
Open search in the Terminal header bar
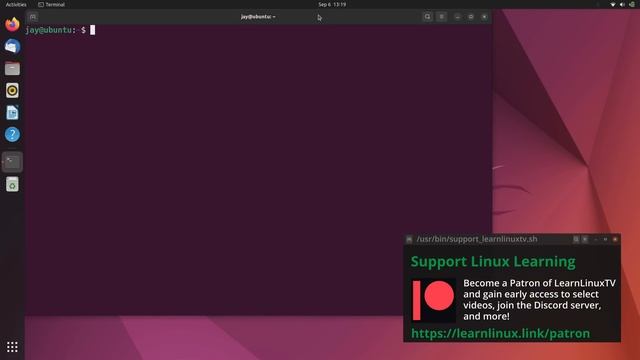click(427, 17)
